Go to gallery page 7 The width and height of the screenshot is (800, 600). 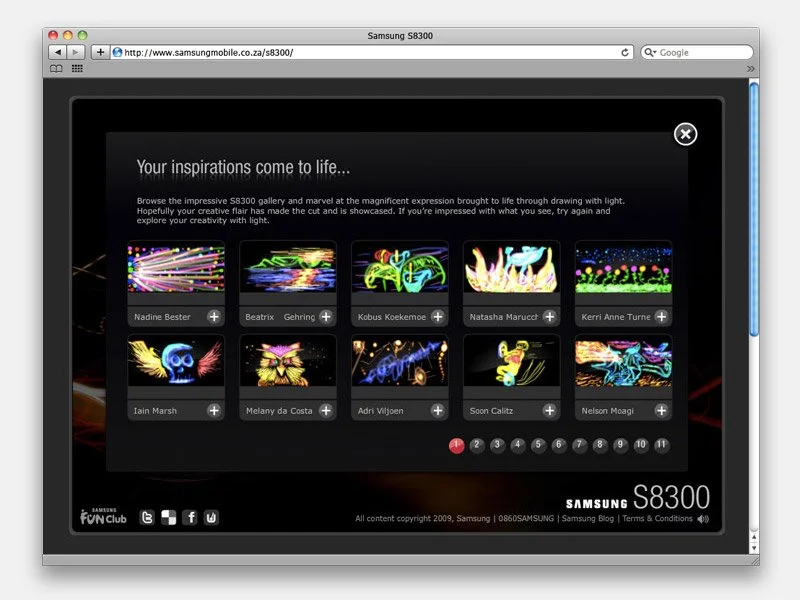tap(579, 445)
